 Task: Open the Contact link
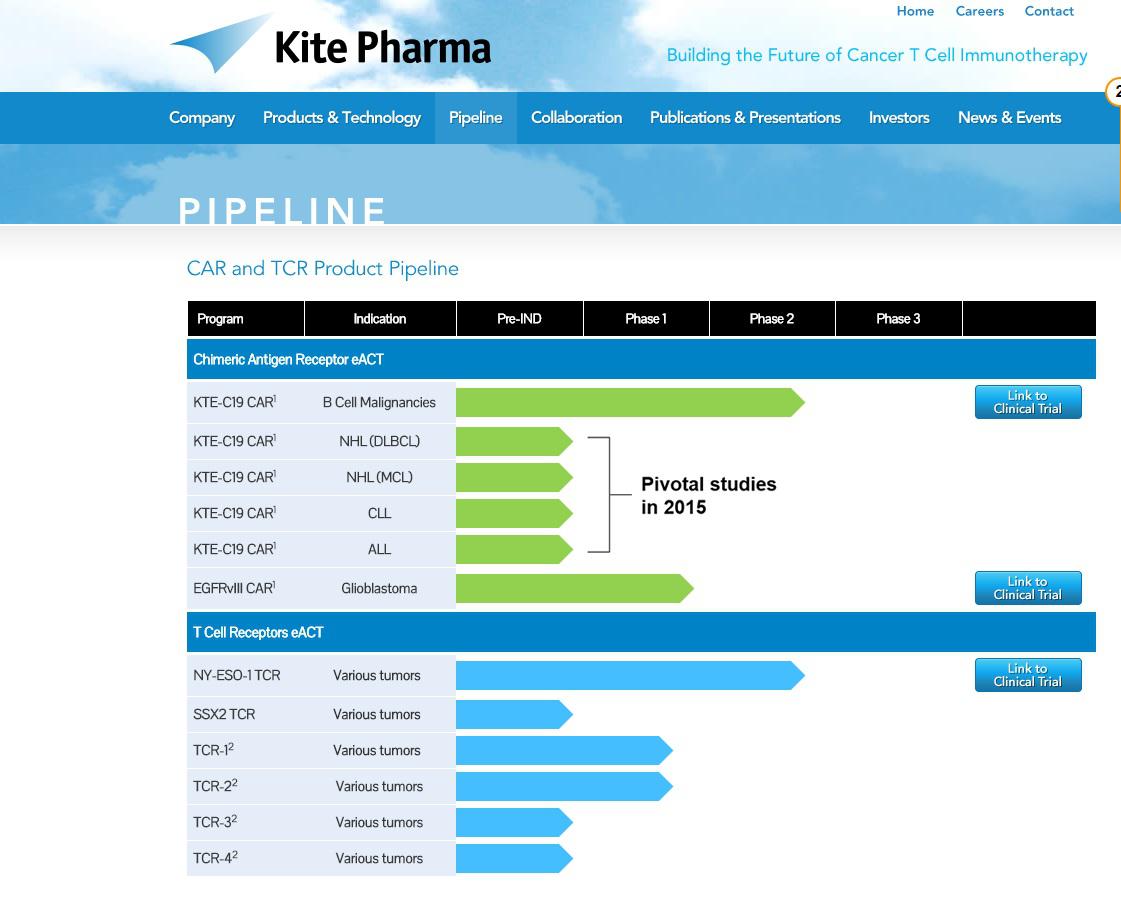[1049, 12]
